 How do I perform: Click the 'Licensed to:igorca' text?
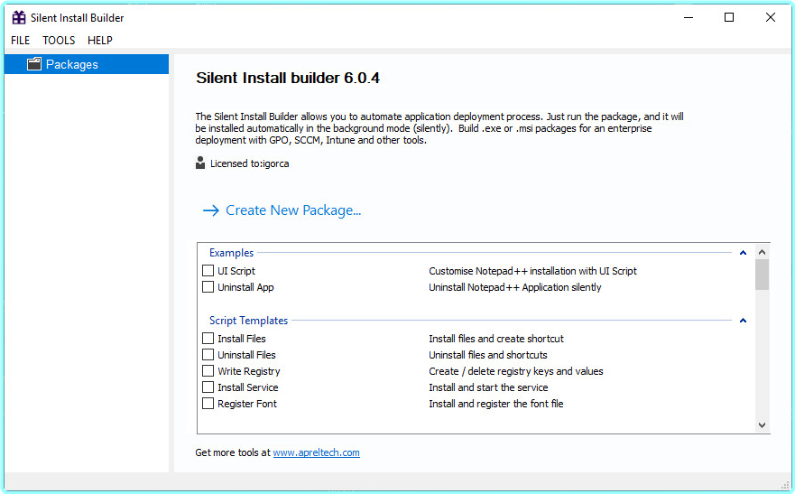(x=249, y=163)
